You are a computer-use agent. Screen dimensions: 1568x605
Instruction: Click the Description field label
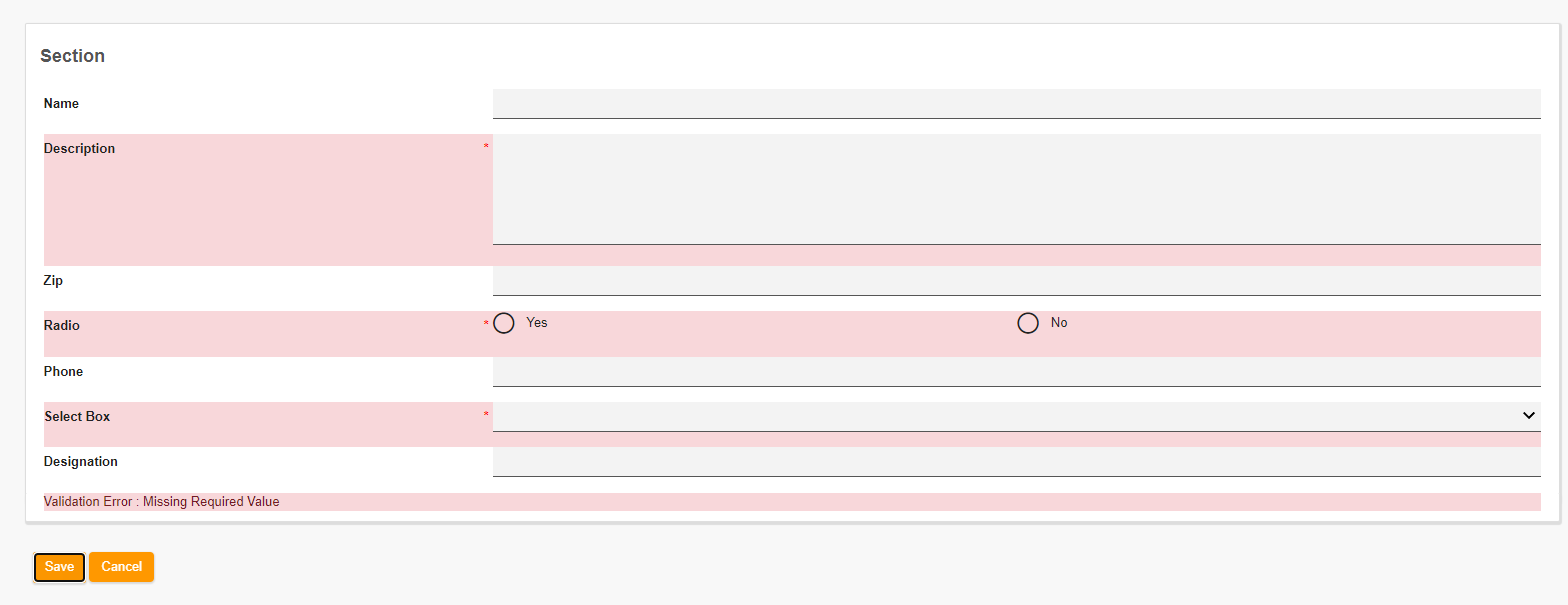click(79, 149)
